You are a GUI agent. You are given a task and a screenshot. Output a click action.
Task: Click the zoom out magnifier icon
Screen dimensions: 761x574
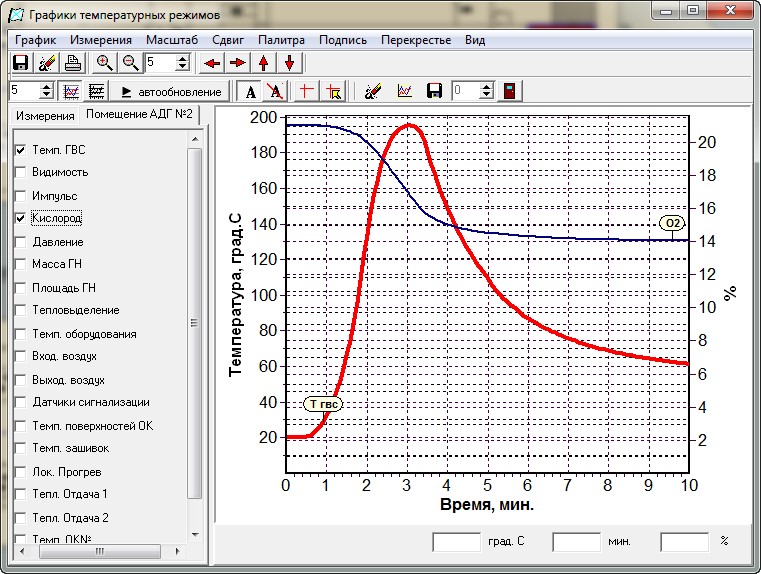130,63
